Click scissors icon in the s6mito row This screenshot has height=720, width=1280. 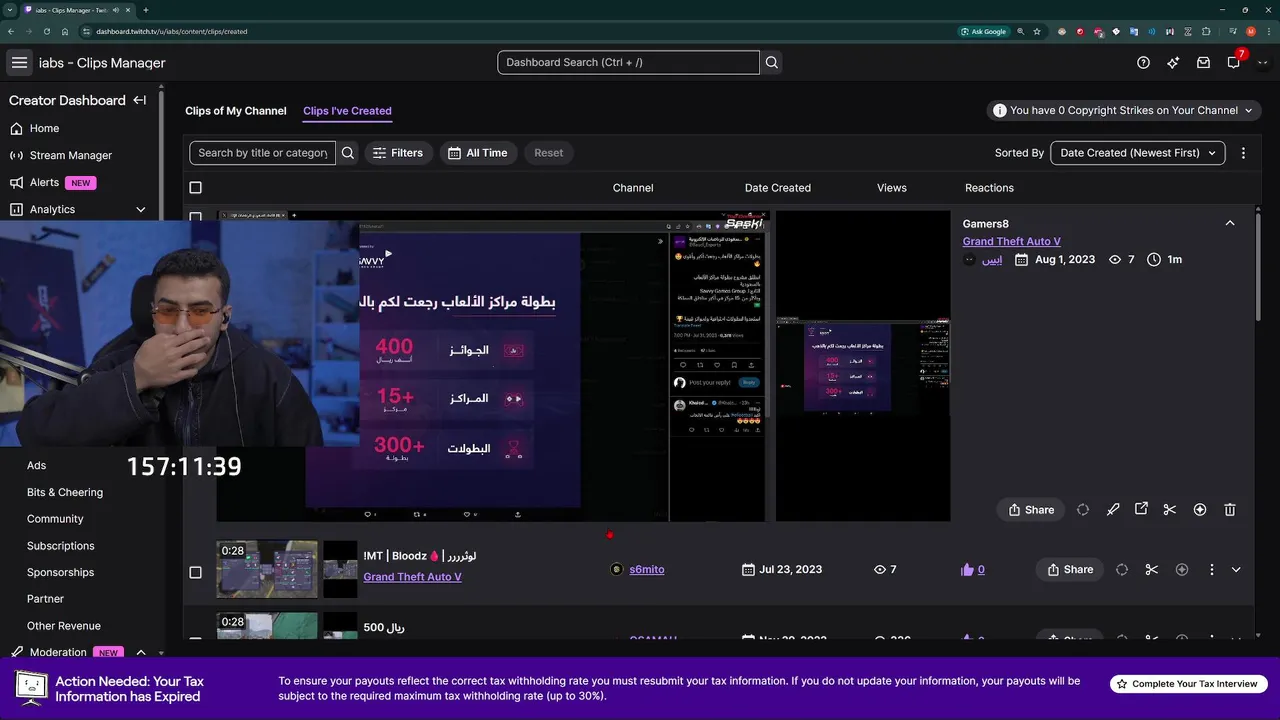point(1152,569)
